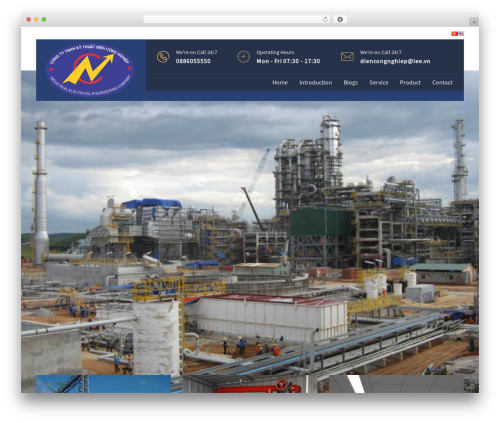Open the Product menu item
Image resolution: width=500 pixels, height=423 pixels.
[410, 82]
